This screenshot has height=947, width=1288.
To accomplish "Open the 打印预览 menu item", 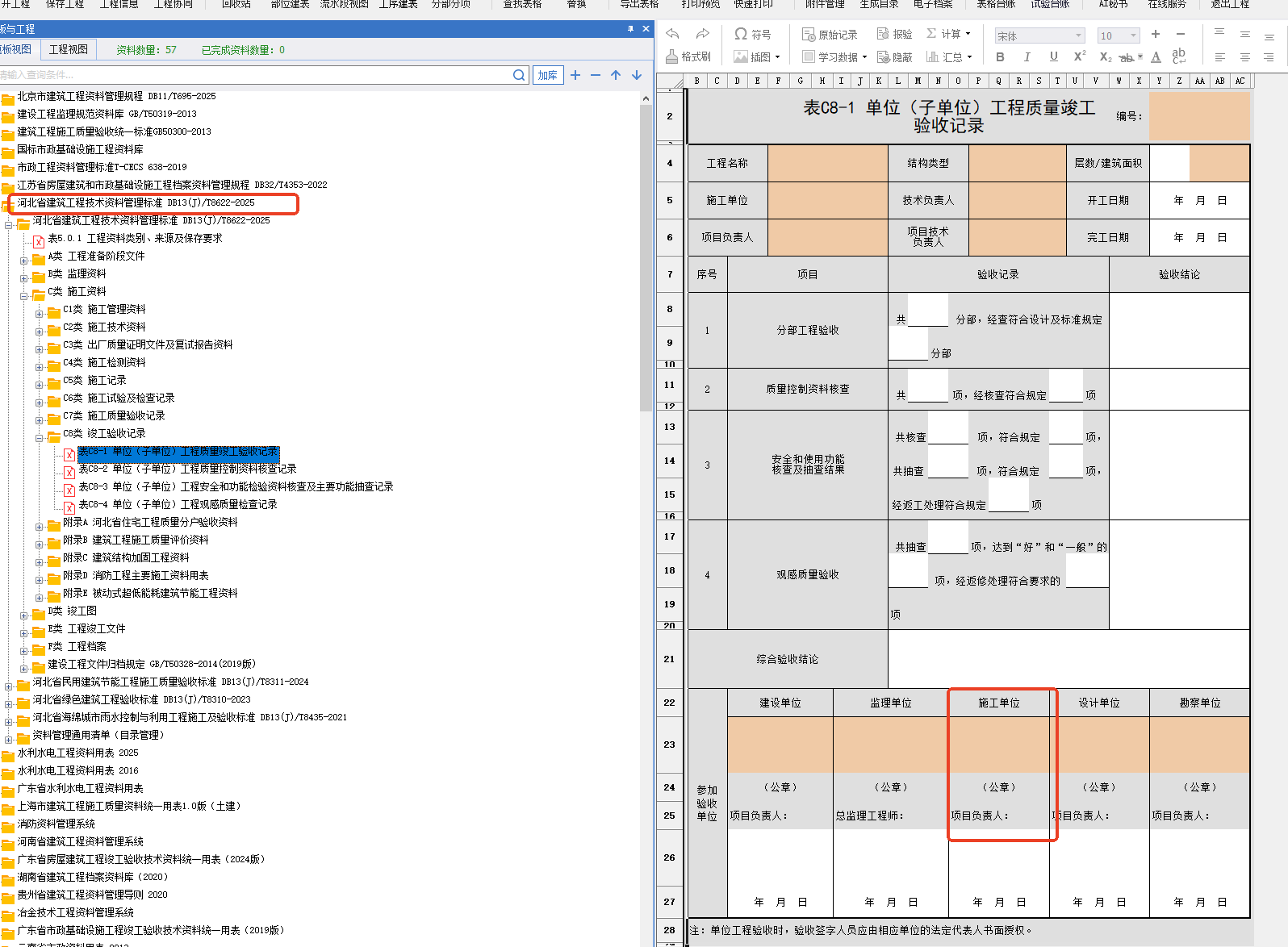I will [700, 4].
